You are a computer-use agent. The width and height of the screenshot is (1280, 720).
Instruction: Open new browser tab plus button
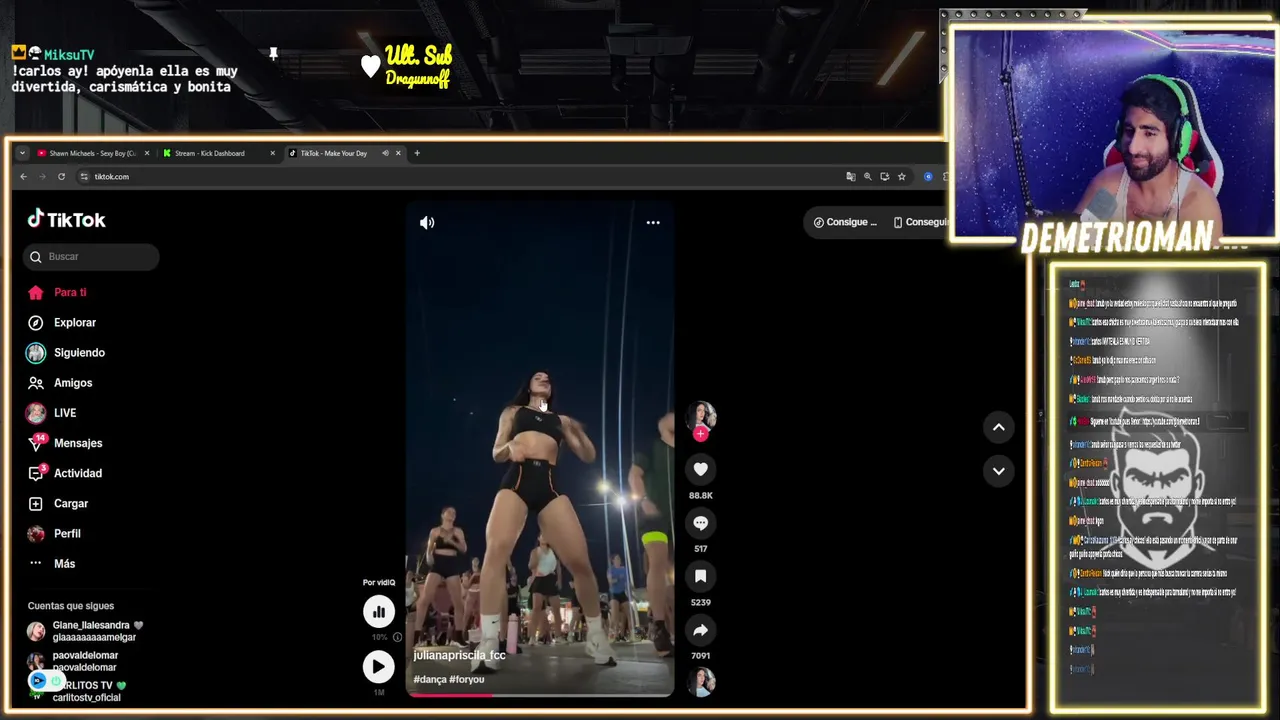pos(417,153)
